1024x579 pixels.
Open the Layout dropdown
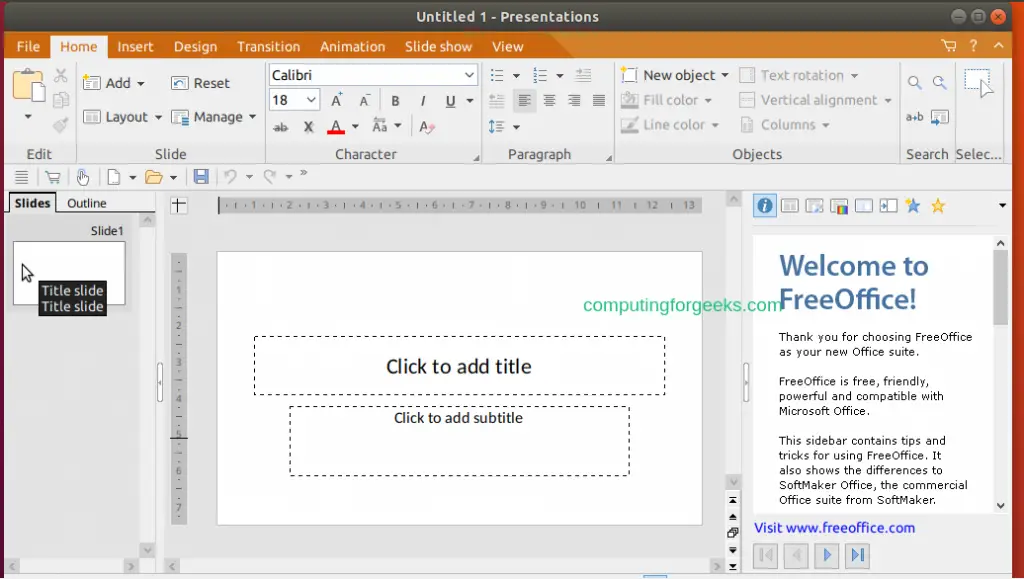point(122,117)
